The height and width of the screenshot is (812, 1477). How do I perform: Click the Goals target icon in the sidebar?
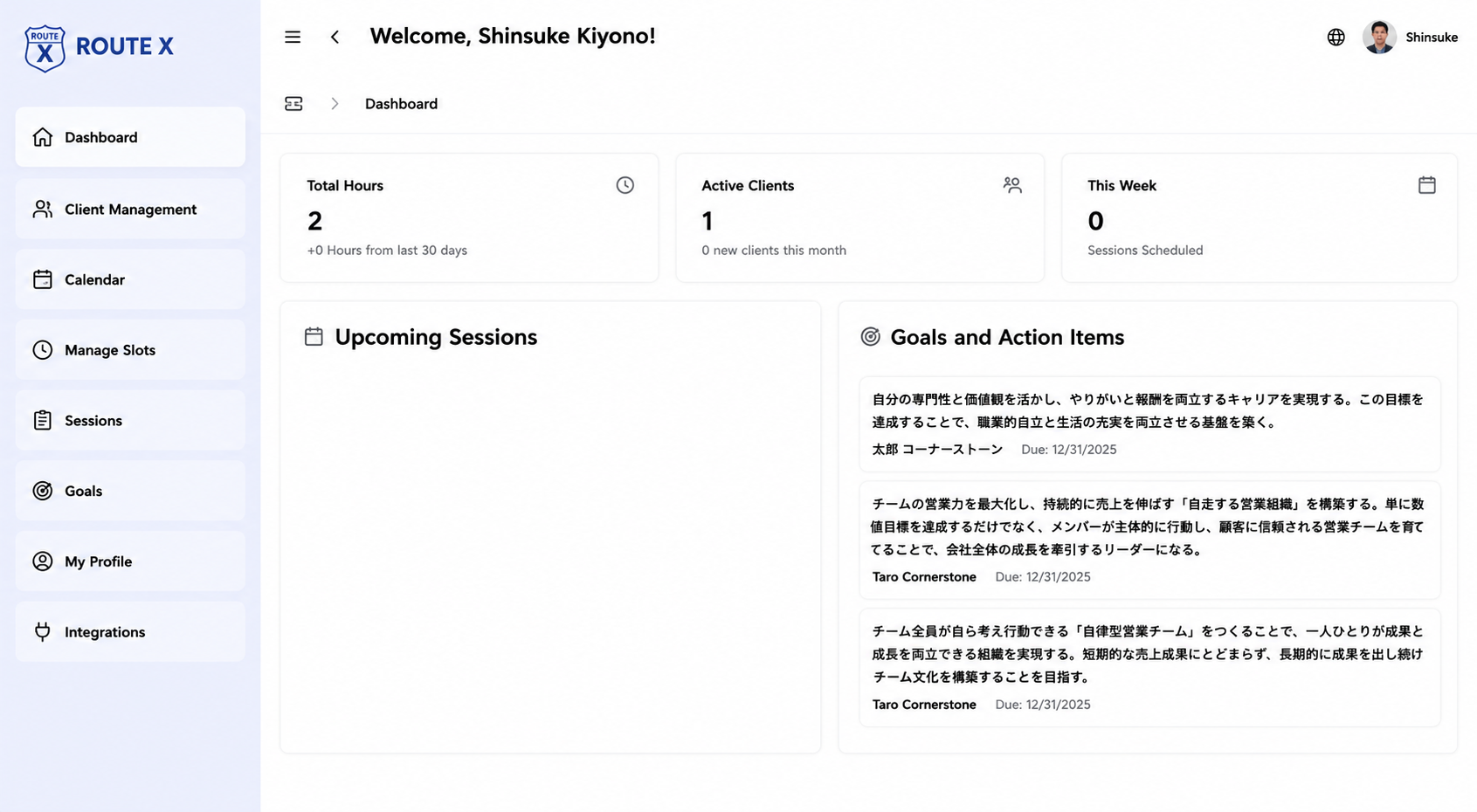pyautogui.click(x=43, y=491)
